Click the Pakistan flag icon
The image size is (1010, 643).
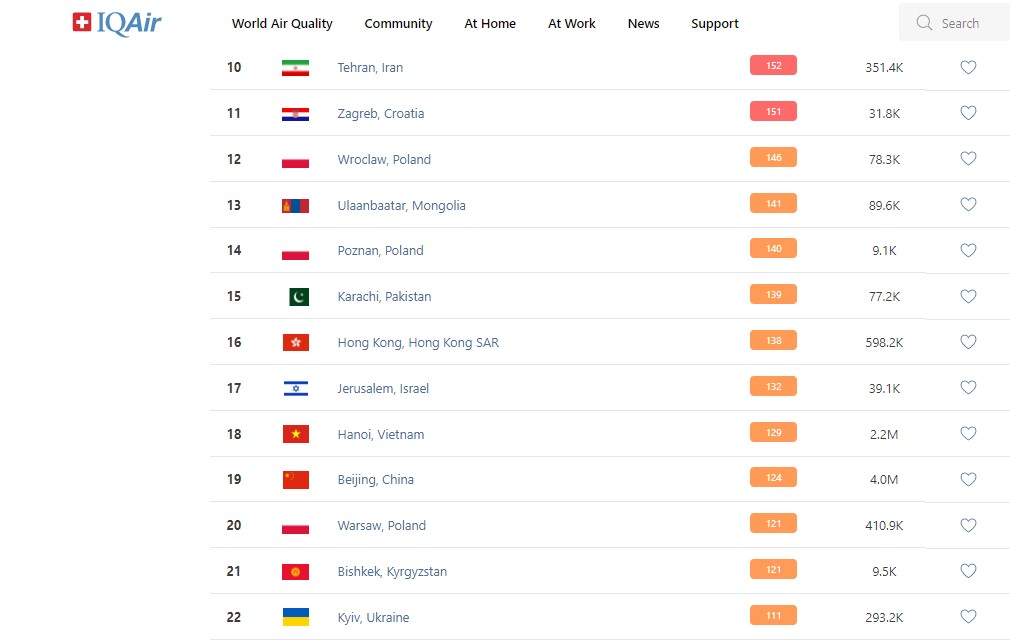[x=298, y=297]
